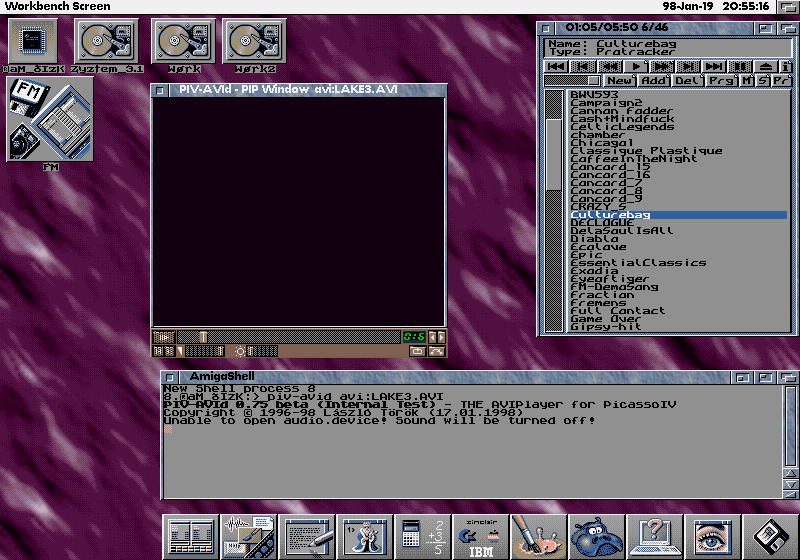This screenshot has height=560, width=800.
Task: Fast forward the current module
Action: (x=662, y=66)
